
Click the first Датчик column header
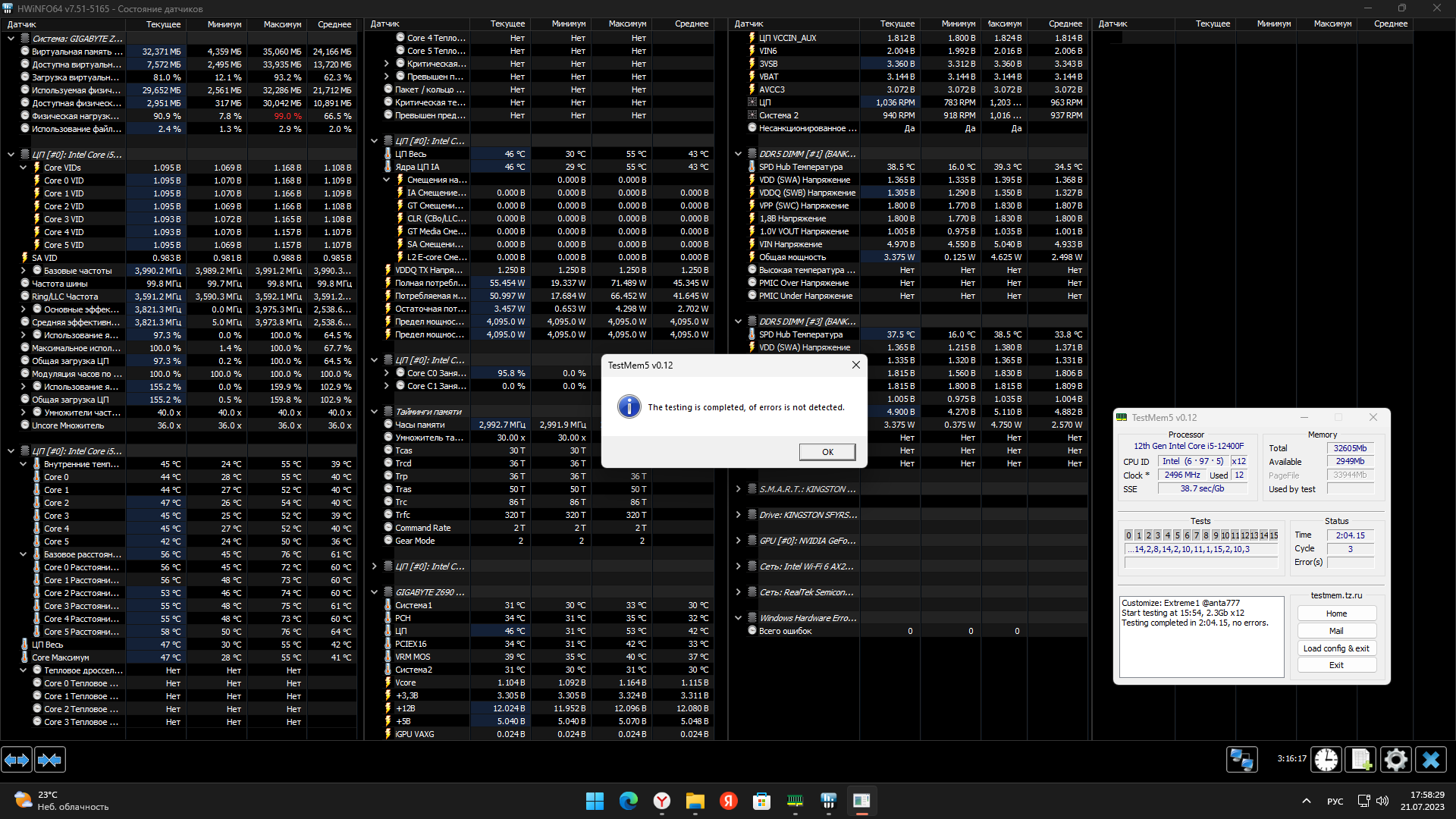23,24
